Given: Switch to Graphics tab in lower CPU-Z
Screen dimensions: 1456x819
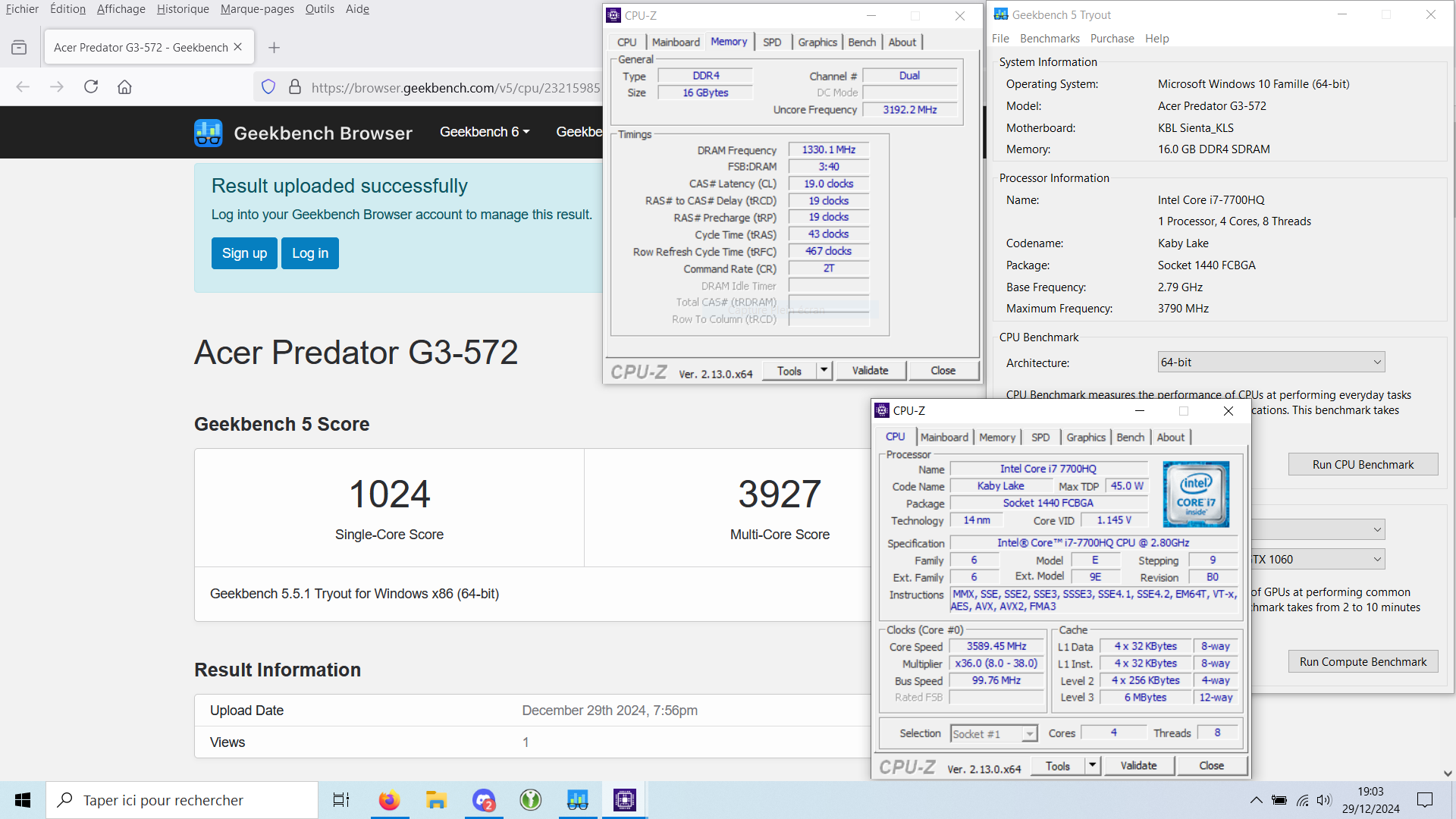Looking at the screenshot, I should 1086,438.
